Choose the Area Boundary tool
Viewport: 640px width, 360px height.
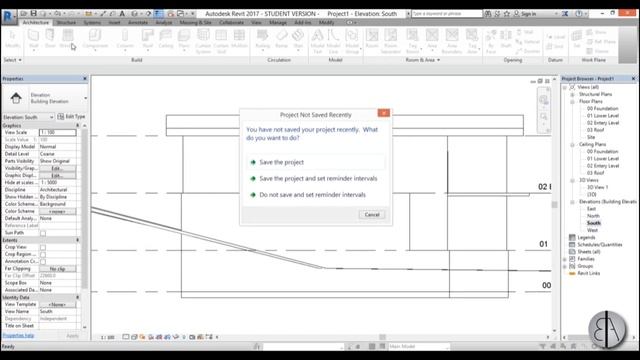tap(452, 41)
